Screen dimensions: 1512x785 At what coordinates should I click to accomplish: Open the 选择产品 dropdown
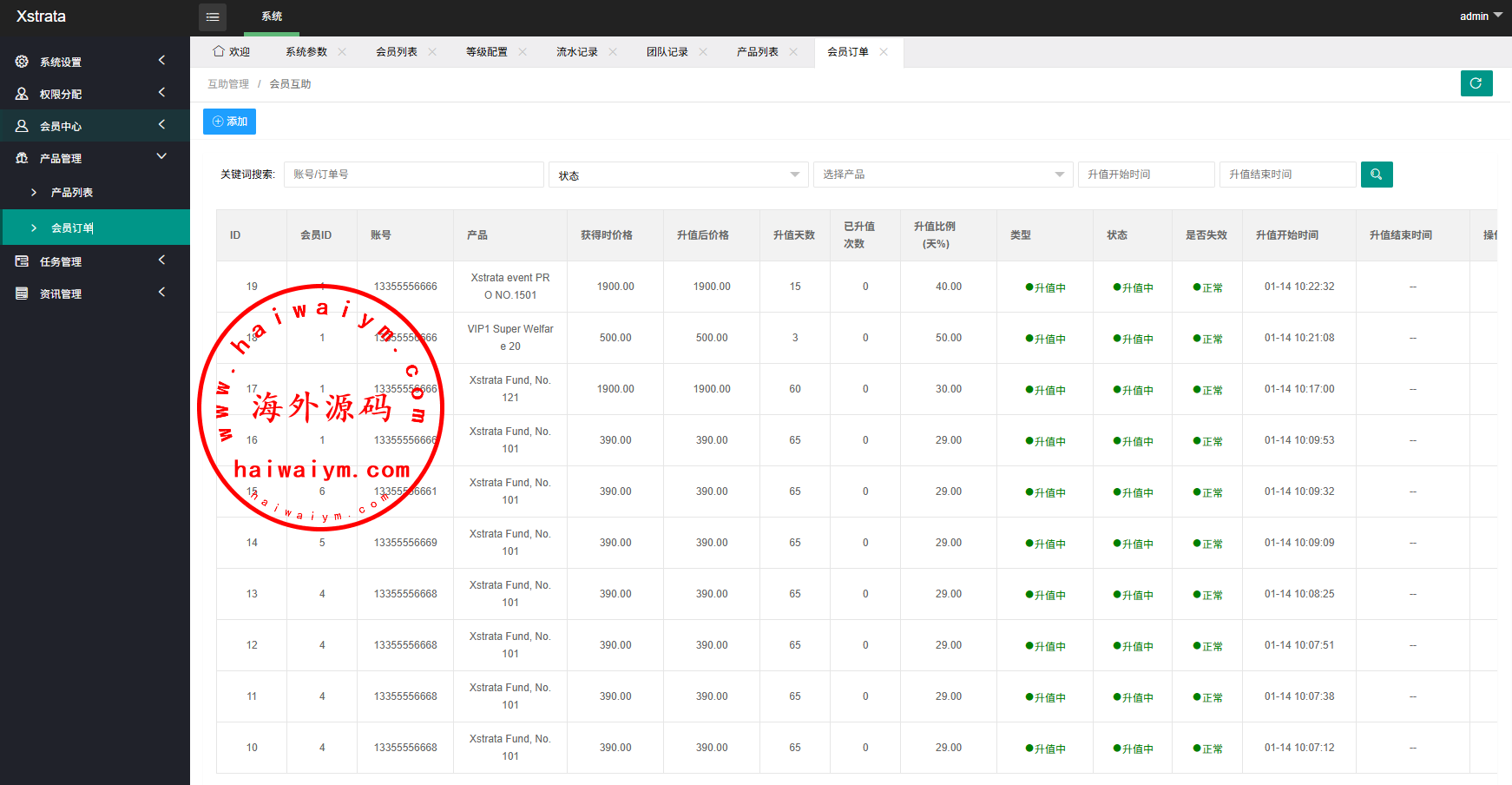[x=943, y=175]
